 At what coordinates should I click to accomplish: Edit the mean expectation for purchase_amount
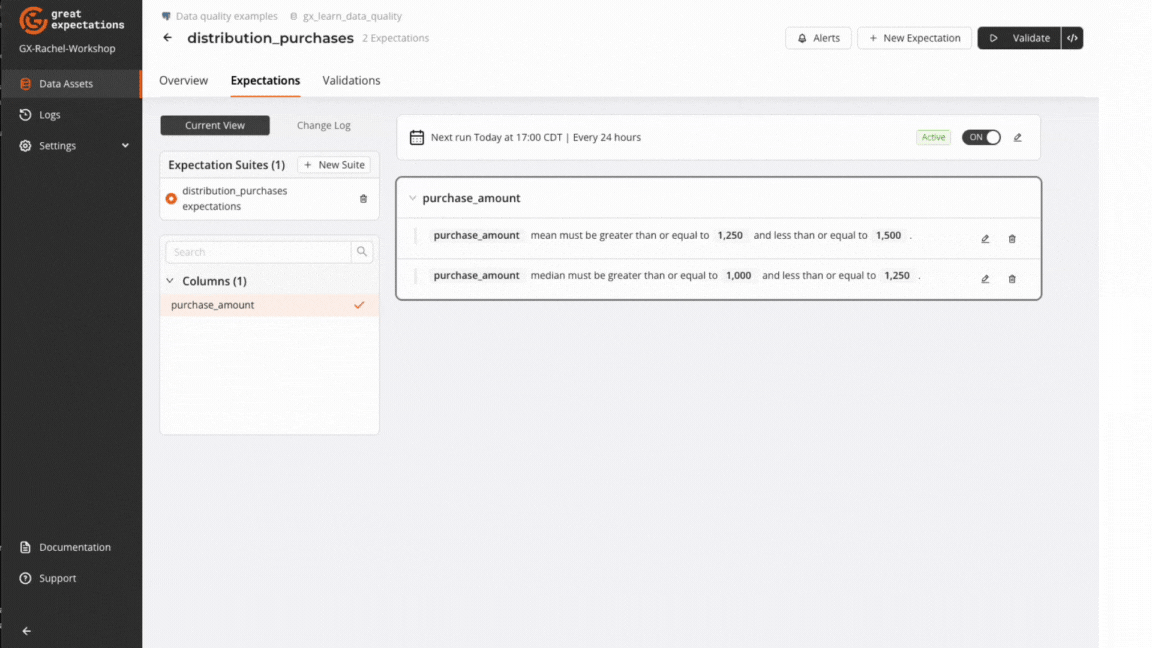pyautogui.click(x=985, y=239)
